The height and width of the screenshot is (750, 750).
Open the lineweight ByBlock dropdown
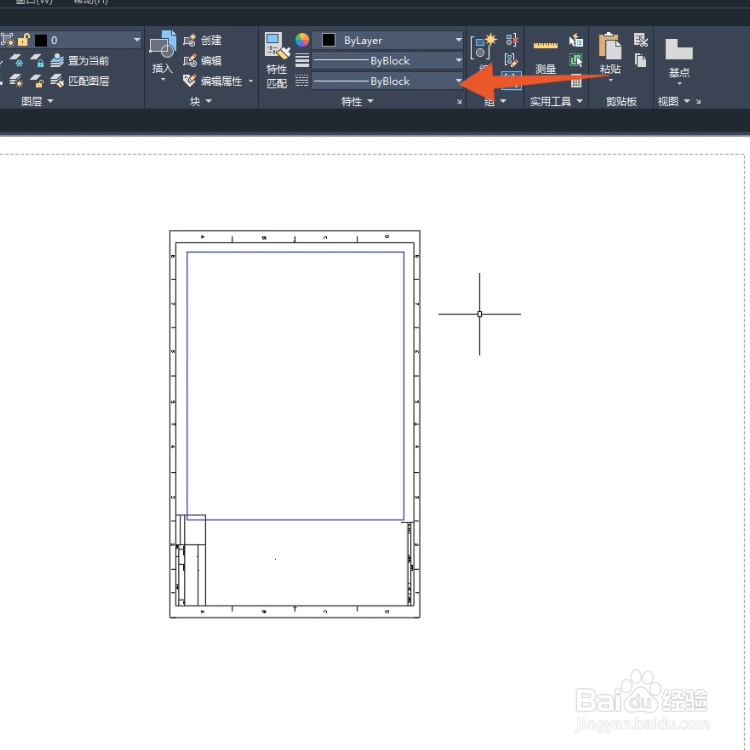click(458, 61)
